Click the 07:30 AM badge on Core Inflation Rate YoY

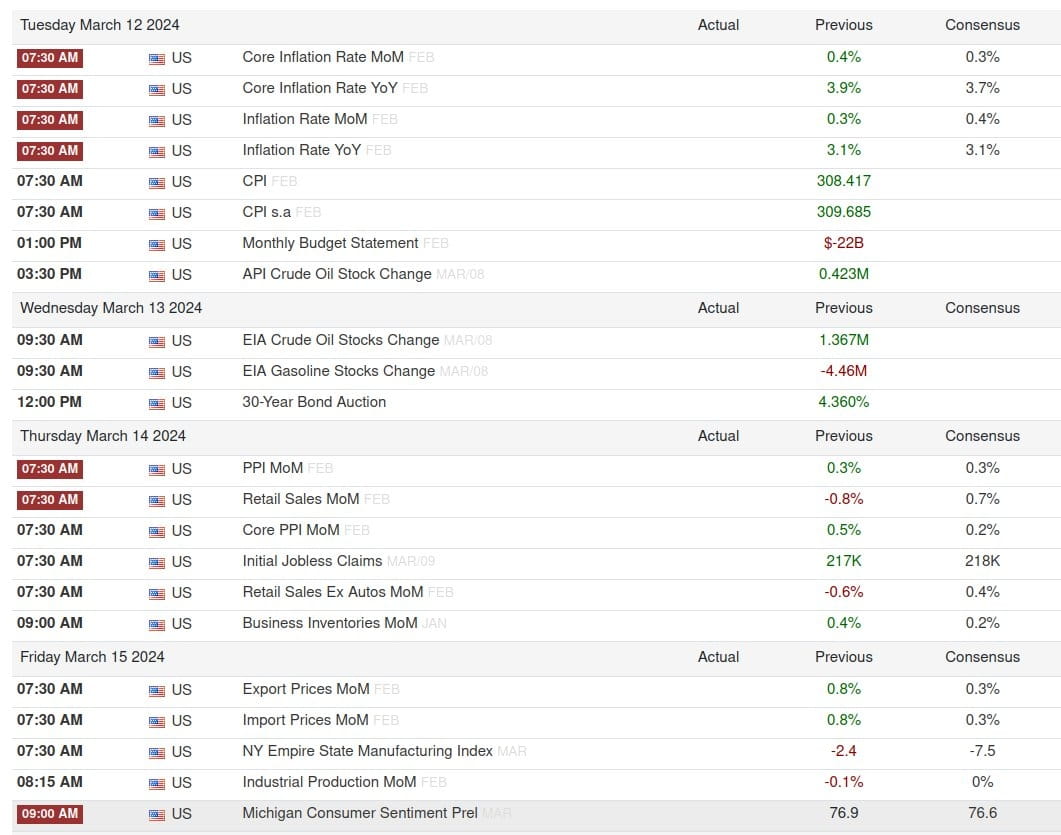49,90
